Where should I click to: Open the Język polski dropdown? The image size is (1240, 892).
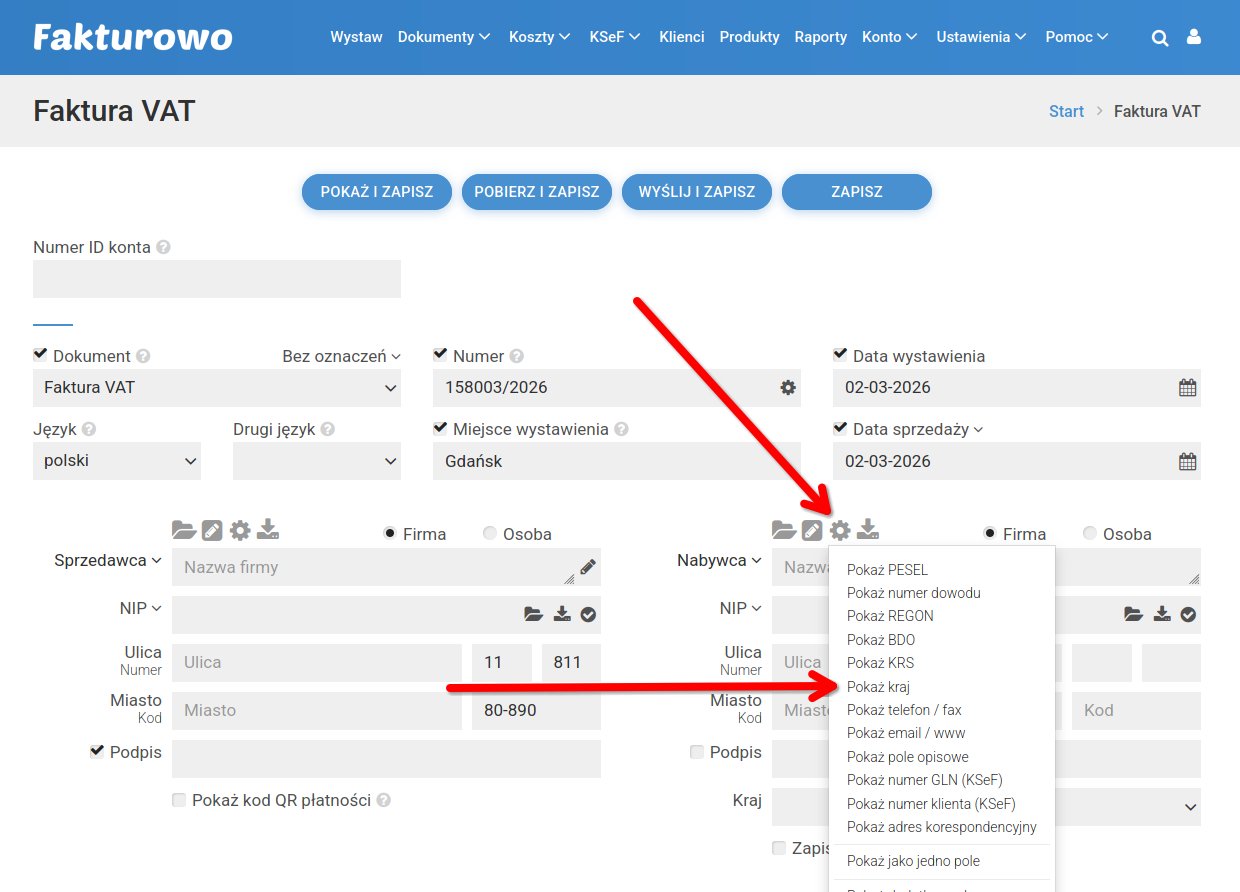click(x=117, y=462)
